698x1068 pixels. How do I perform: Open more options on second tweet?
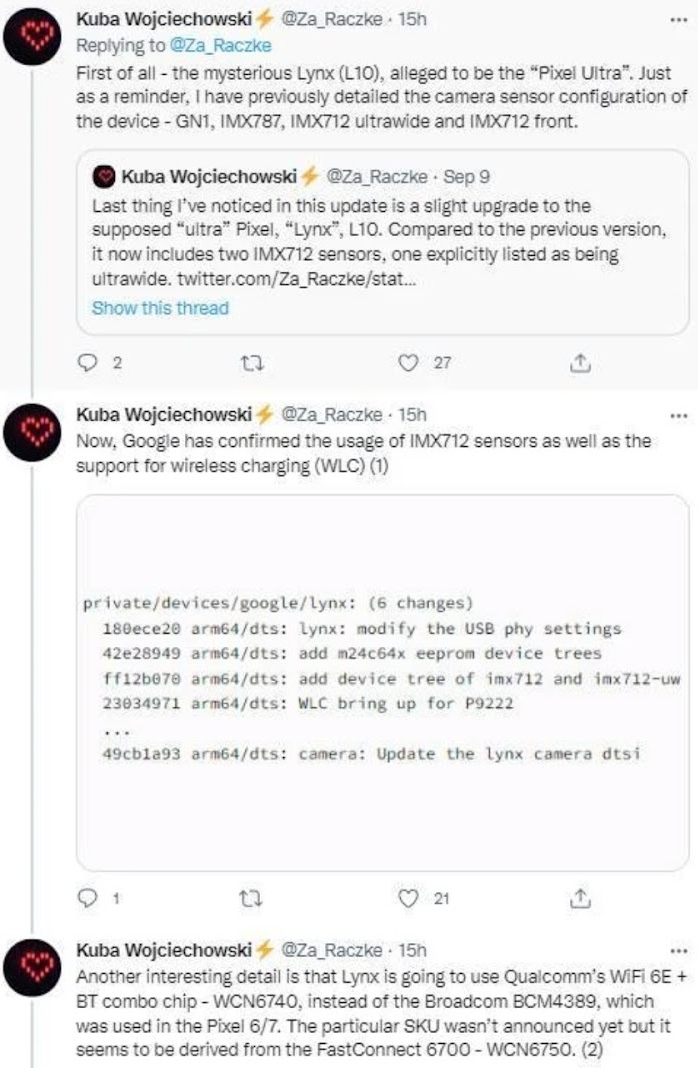coord(678,415)
